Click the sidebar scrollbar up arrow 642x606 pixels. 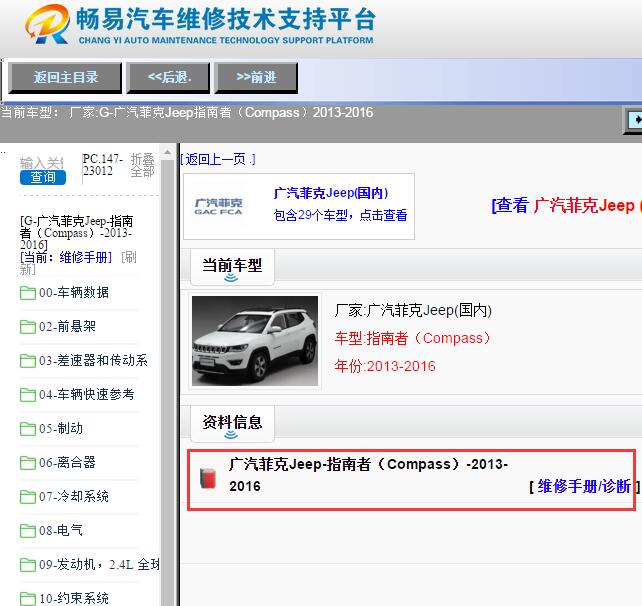(167, 153)
